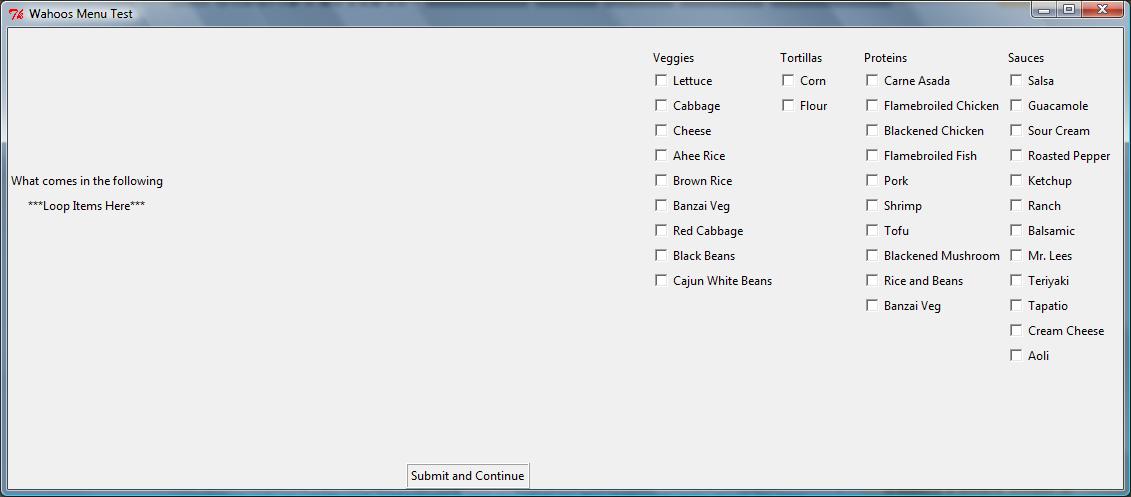The width and height of the screenshot is (1131, 497).
Task: Select Tapatio sauce
Action: pos(1016,305)
